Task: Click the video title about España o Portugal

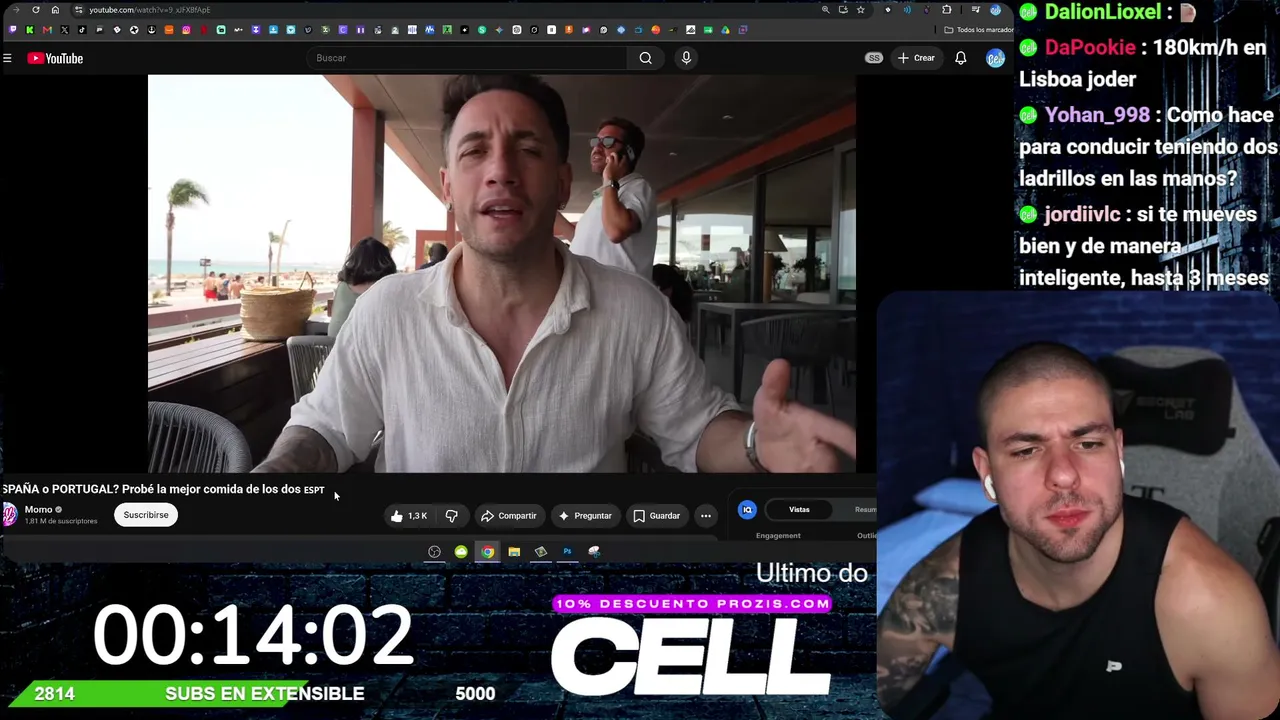Action: pyautogui.click(x=163, y=490)
